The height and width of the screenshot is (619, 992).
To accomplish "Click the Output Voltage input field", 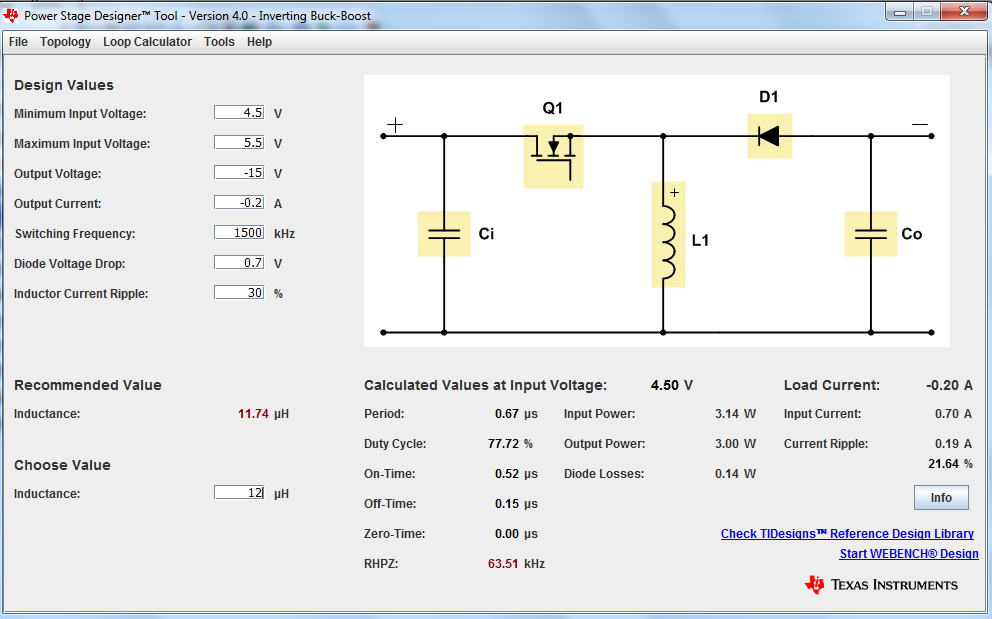I will click(239, 172).
